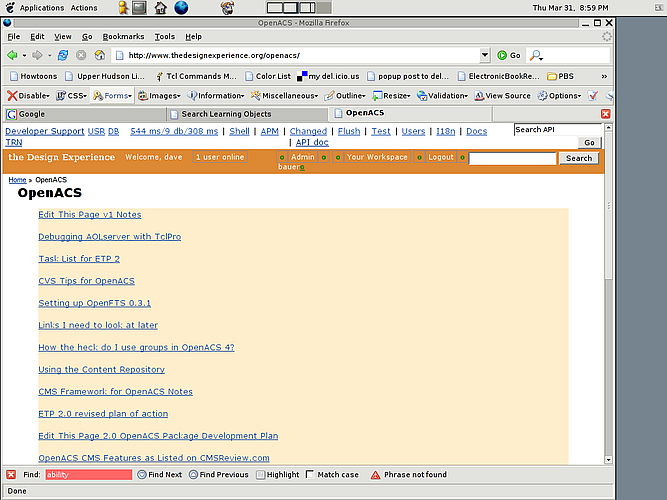Click the Home icon in navigation toolbar

click(x=99, y=55)
